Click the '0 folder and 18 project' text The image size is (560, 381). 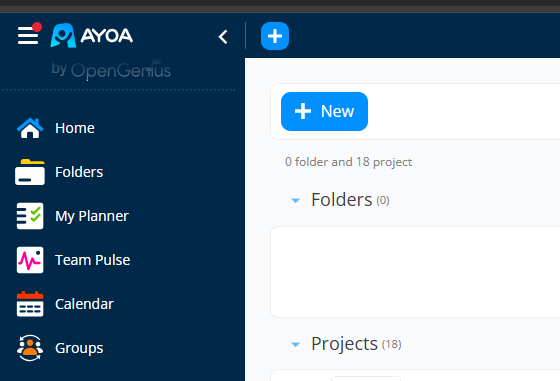(348, 162)
